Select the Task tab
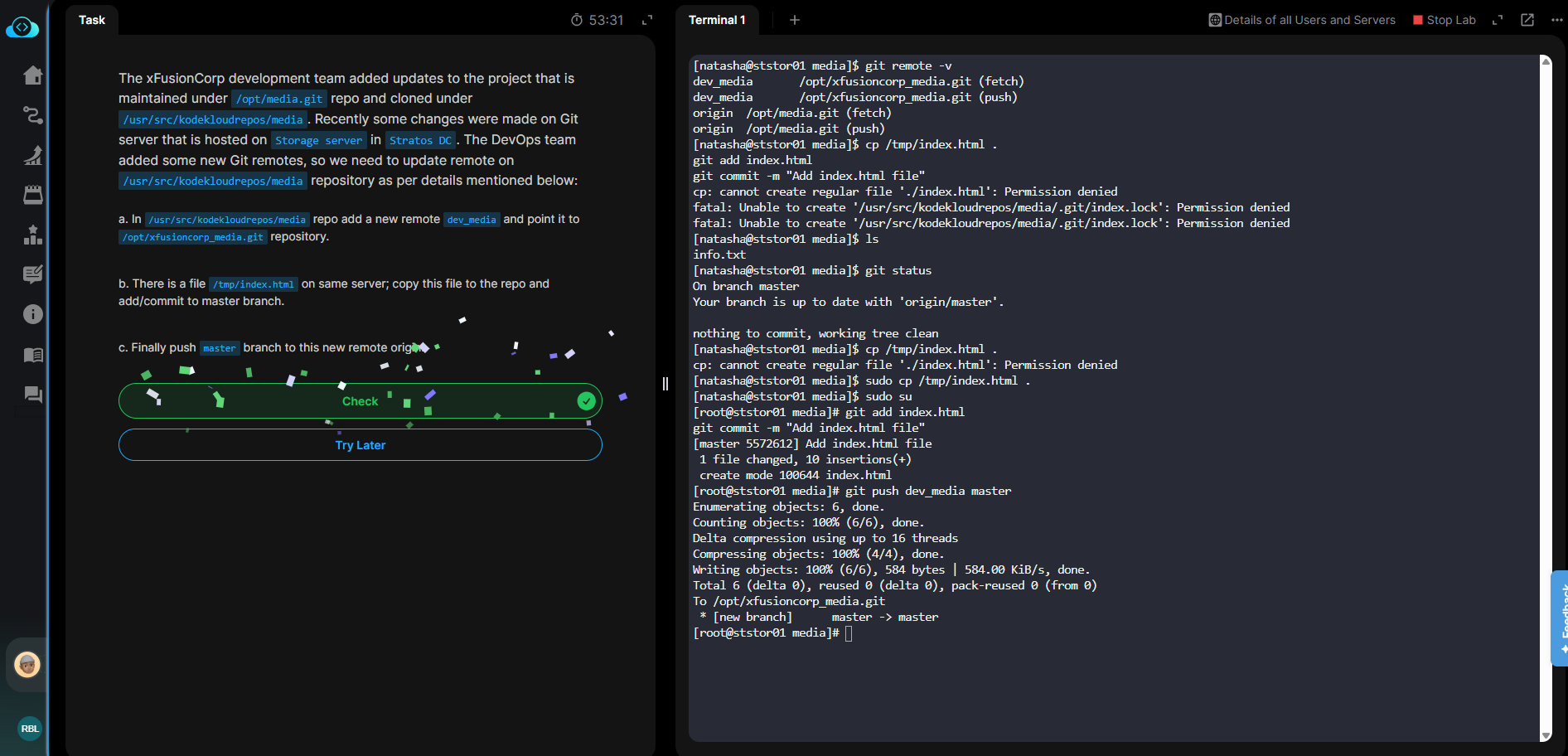This screenshot has height=756, width=1568. coord(92,20)
